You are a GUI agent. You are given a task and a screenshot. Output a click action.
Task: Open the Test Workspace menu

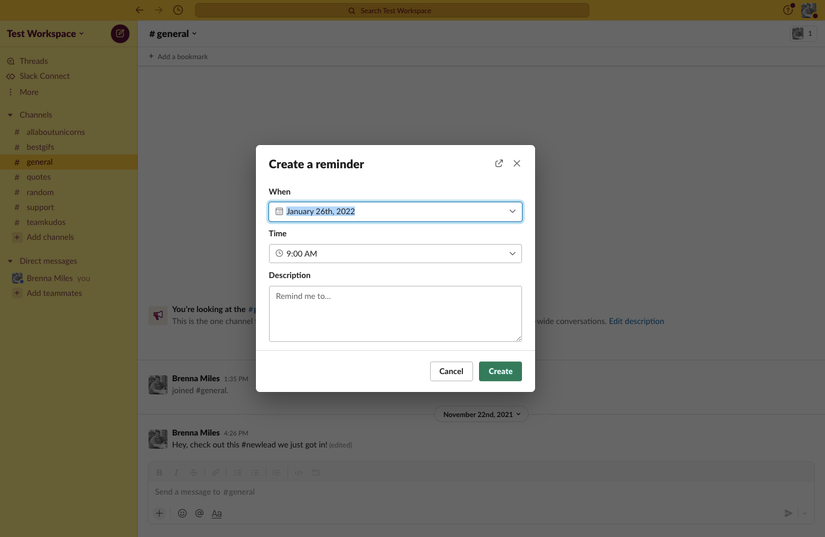45,34
